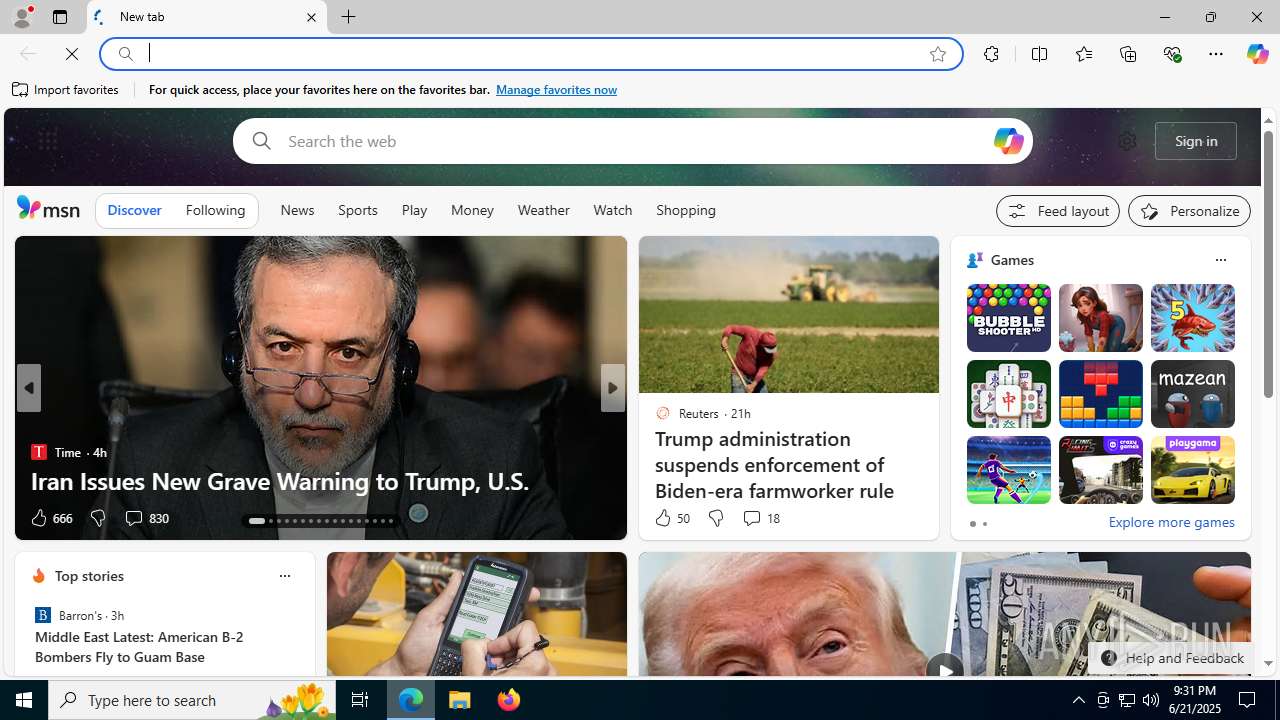
Task: Select the Discover tab
Action: click(134, 210)
